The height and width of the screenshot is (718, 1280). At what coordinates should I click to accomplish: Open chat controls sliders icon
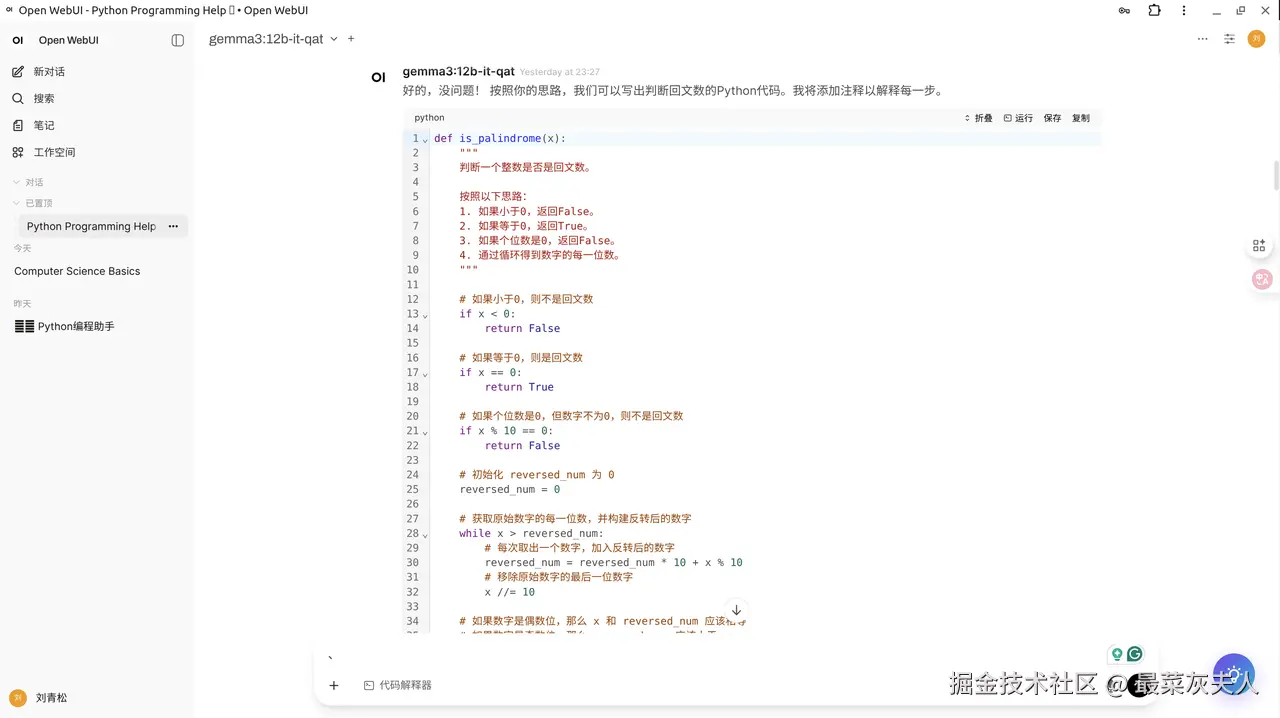pos(1230,39)
